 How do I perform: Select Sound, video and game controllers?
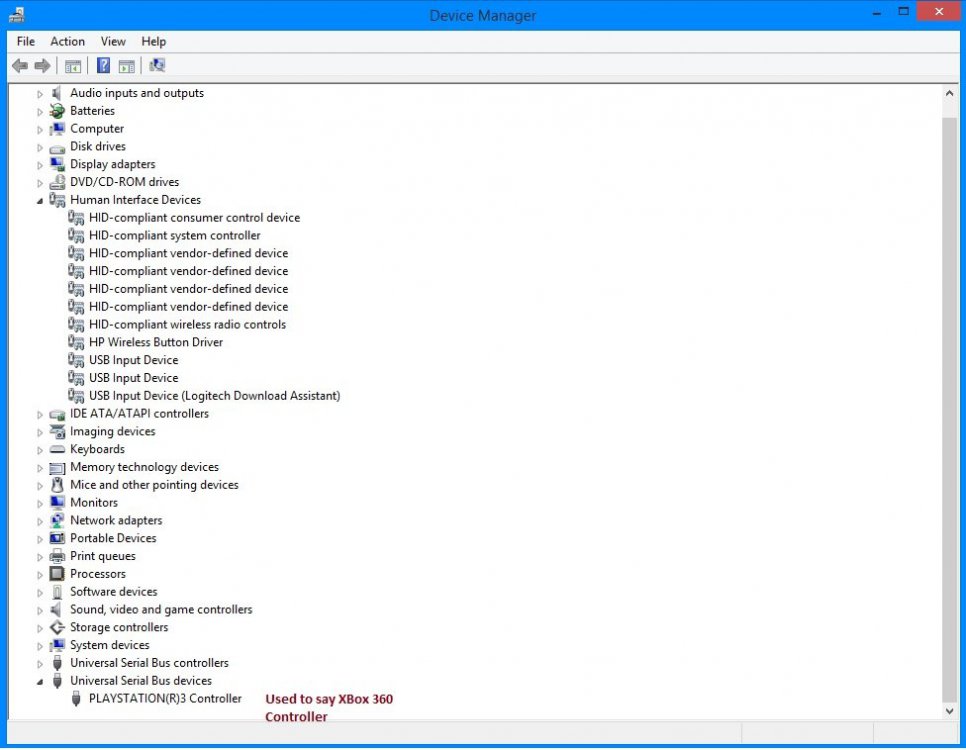click(161, 609)
